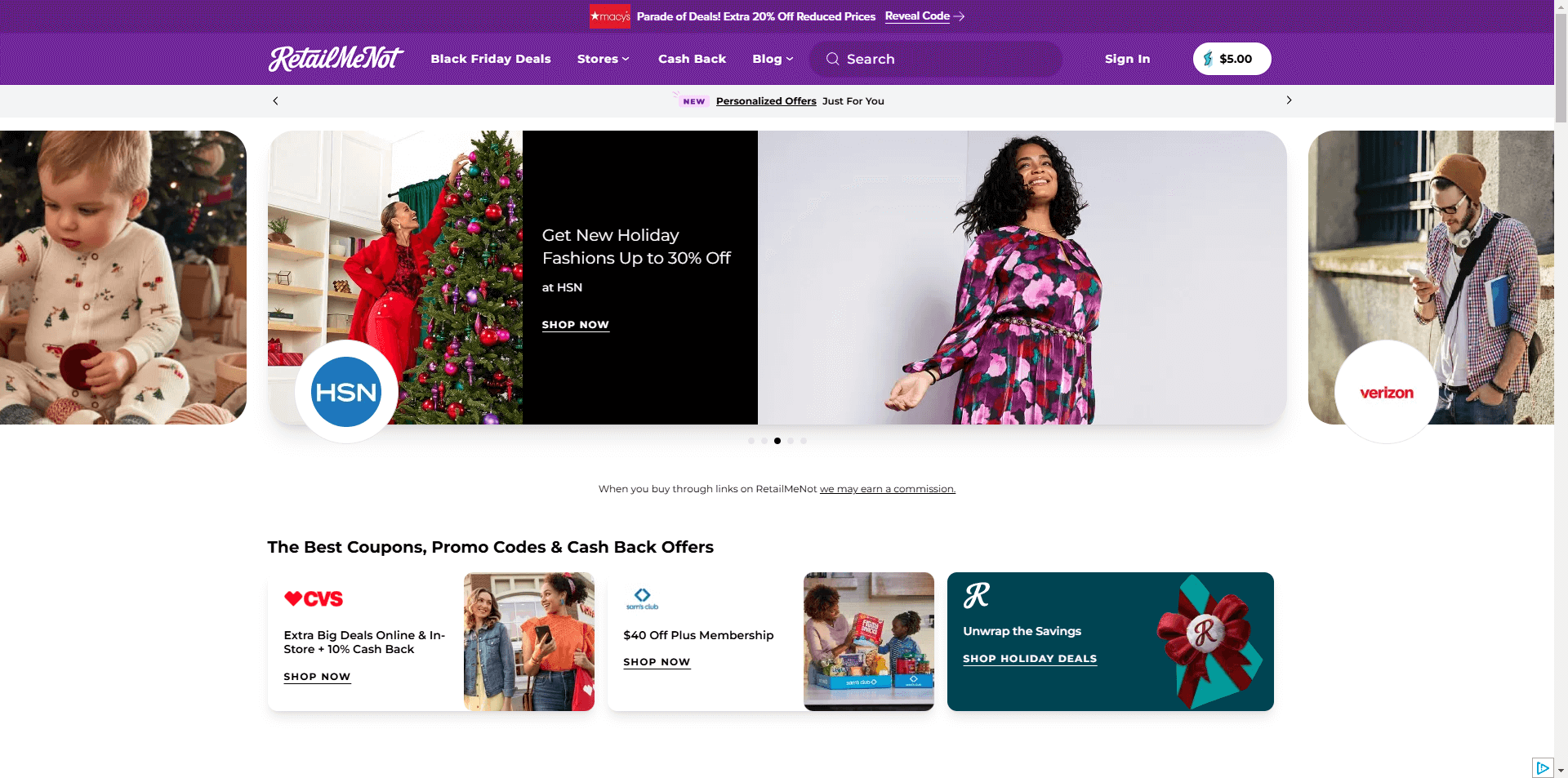Screen dimensions: 1568x778
Task: Expand the Stores dropdown menu
Action: click(603, 59)
